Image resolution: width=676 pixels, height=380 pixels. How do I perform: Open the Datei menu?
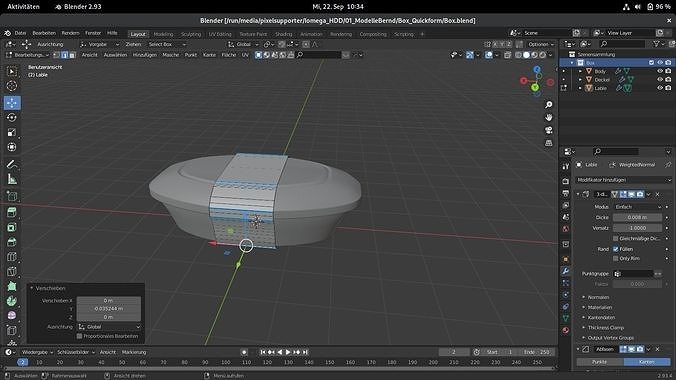coord(20,33)
